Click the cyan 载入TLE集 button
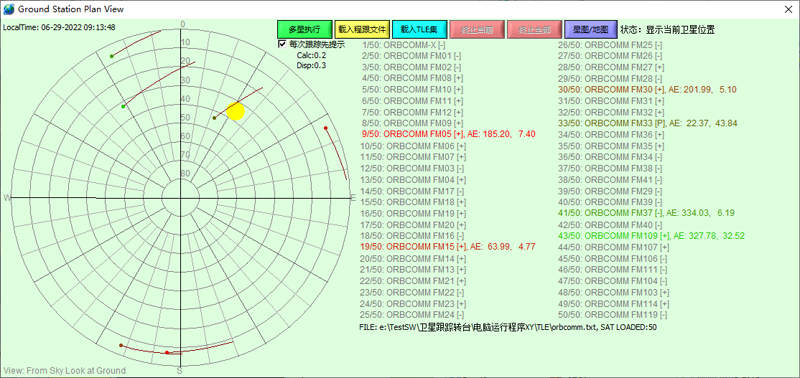This screenshot has height=378, width=800. 420,30
